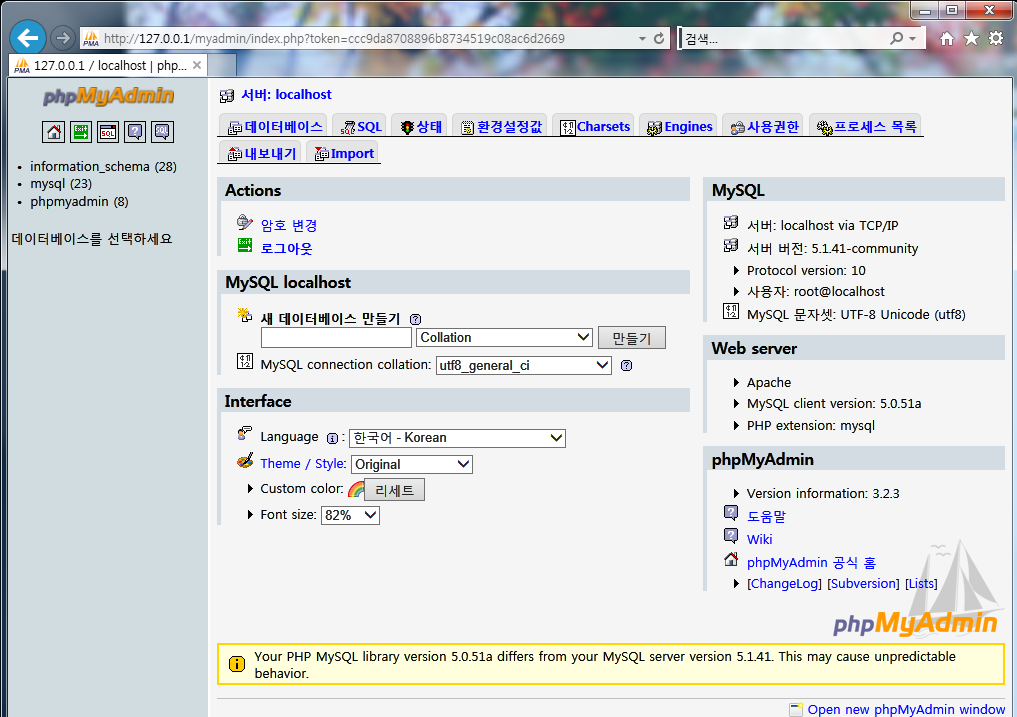The height and width of the screenshot is (717, 1017).
Task: Open the Import tab
Action: click(344, 154)
